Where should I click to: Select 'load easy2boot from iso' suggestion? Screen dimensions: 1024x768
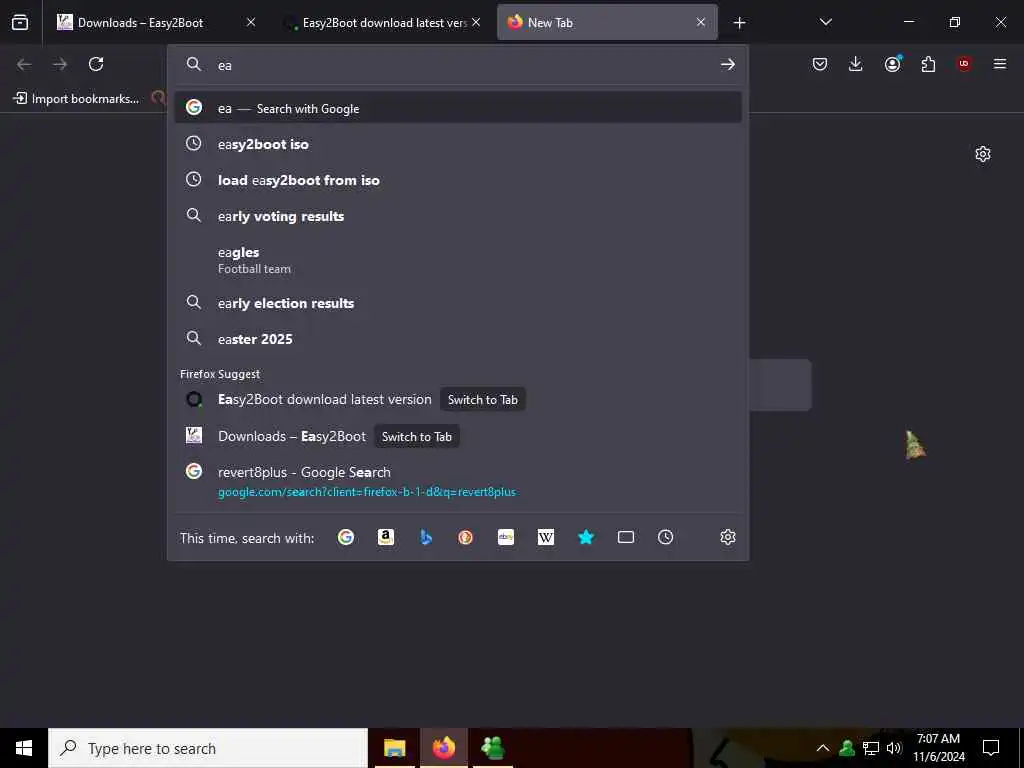coord(458,180)
